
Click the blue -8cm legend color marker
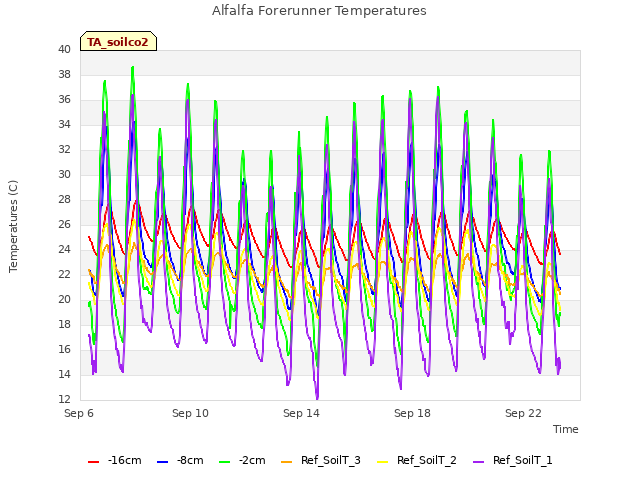(162, 462)
